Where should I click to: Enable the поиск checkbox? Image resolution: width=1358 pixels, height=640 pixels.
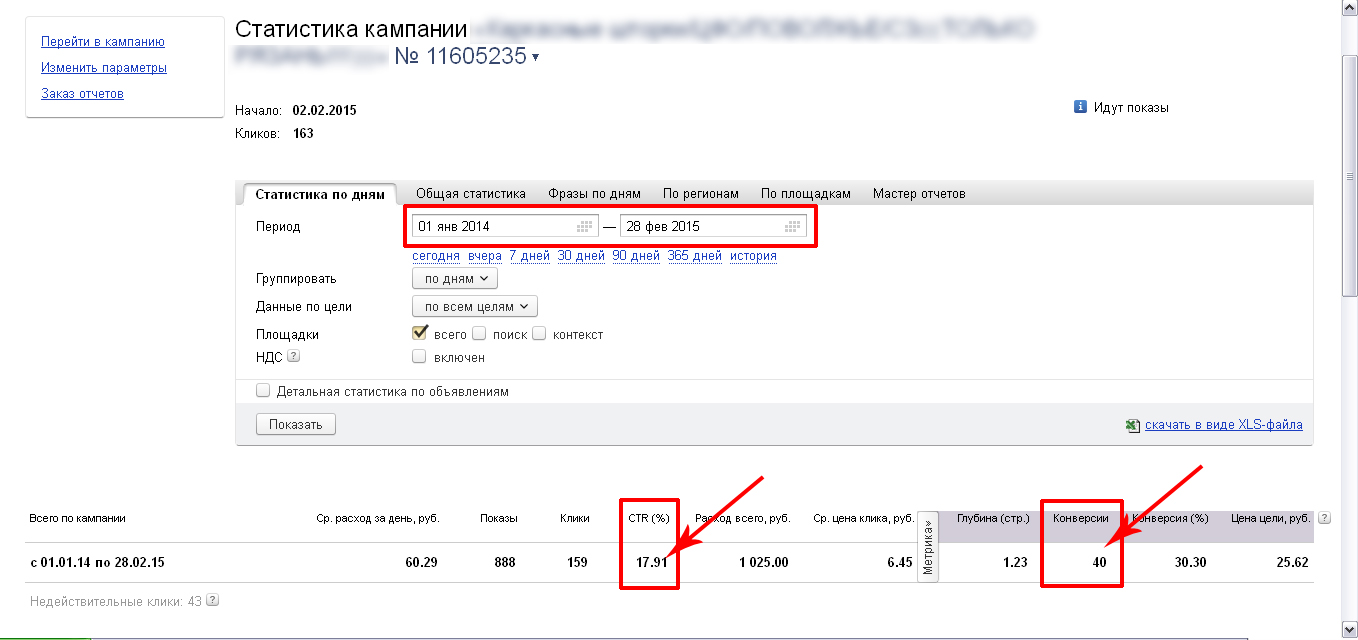pyautogui.click(x=479, y=334)
